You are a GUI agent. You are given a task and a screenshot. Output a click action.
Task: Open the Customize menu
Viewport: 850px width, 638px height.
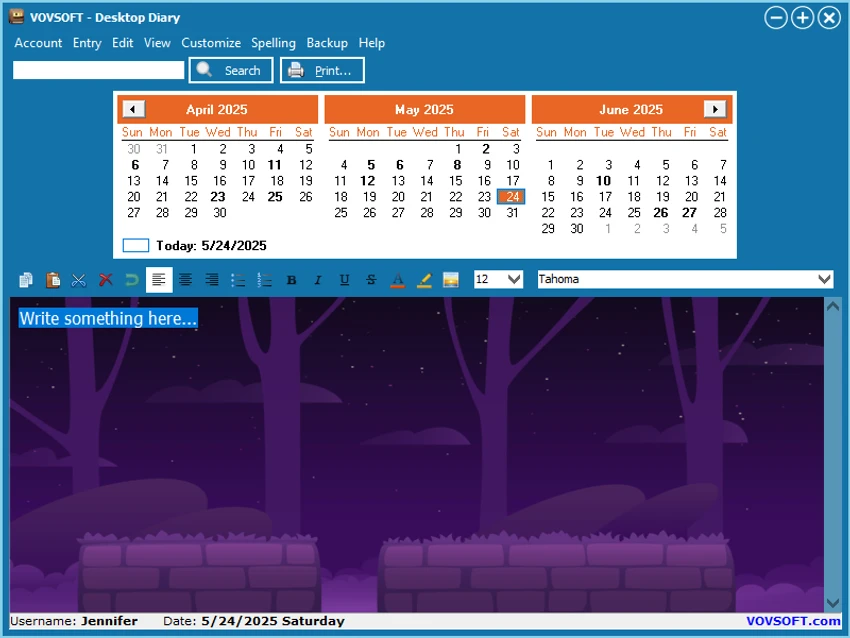click(x=211, y=43)
